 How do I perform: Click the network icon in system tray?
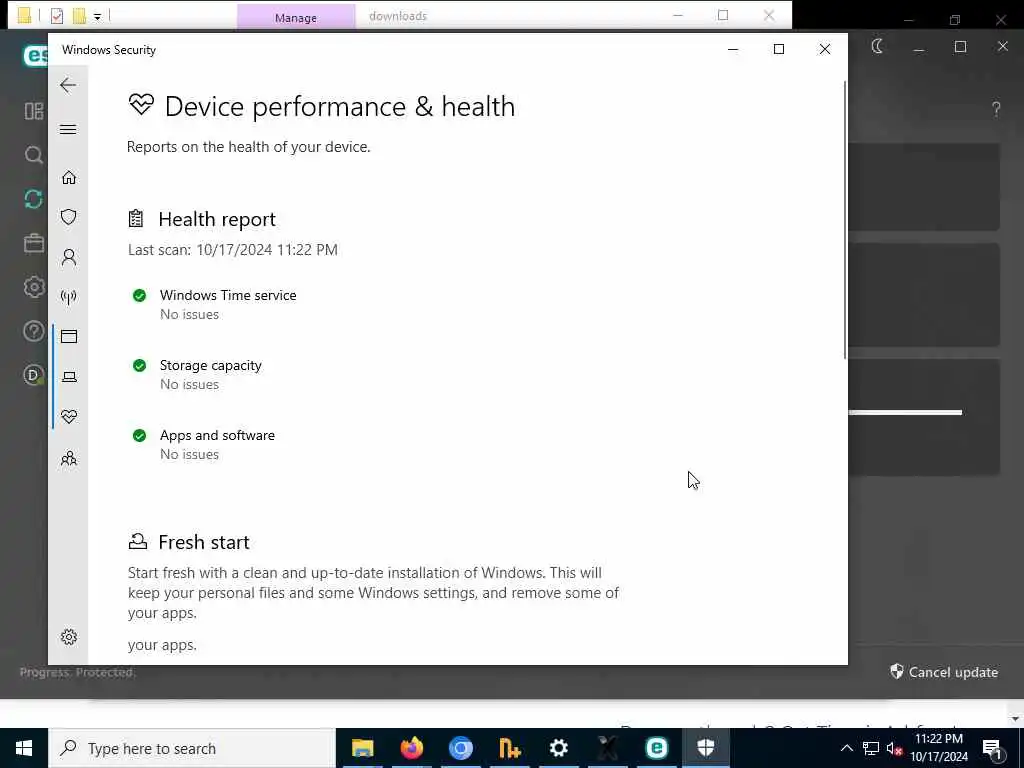871,748
